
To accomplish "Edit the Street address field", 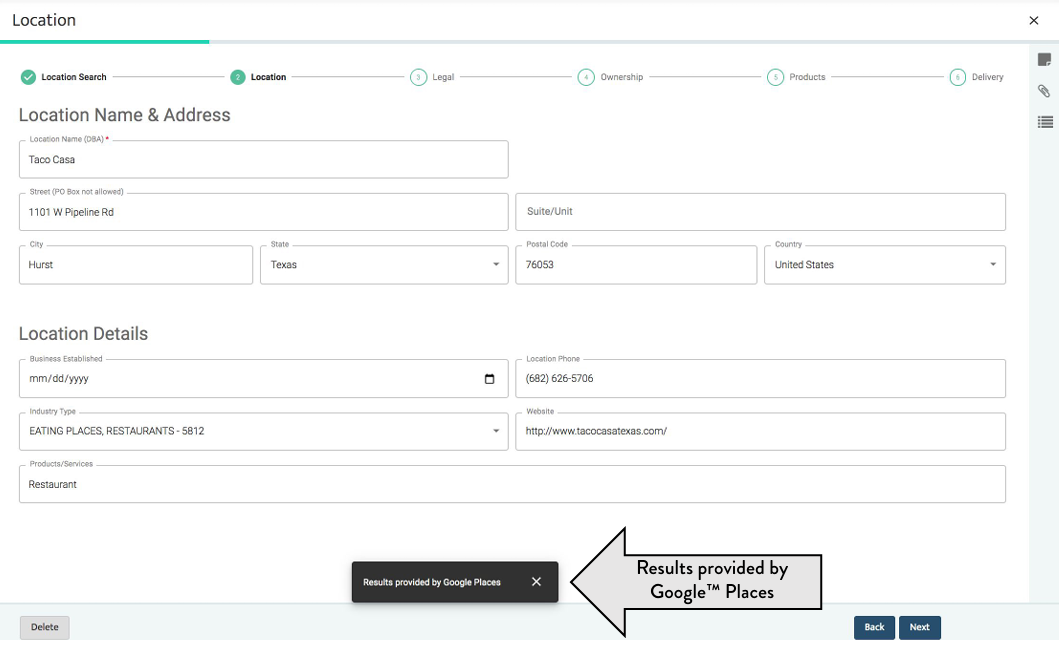I will coord(263,212).
